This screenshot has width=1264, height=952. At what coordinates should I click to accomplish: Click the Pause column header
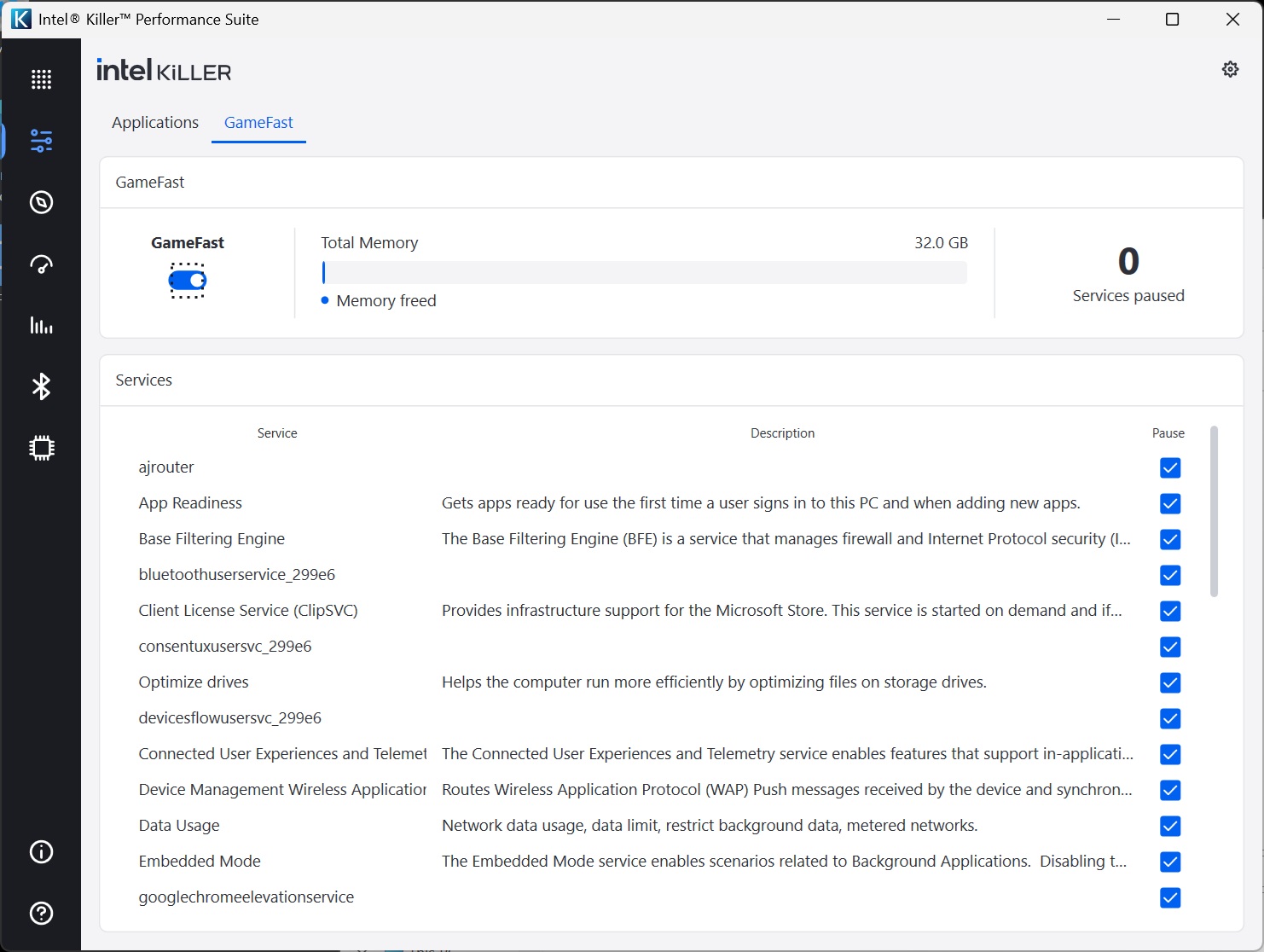pyautogui.click(x=1168, y=433)
